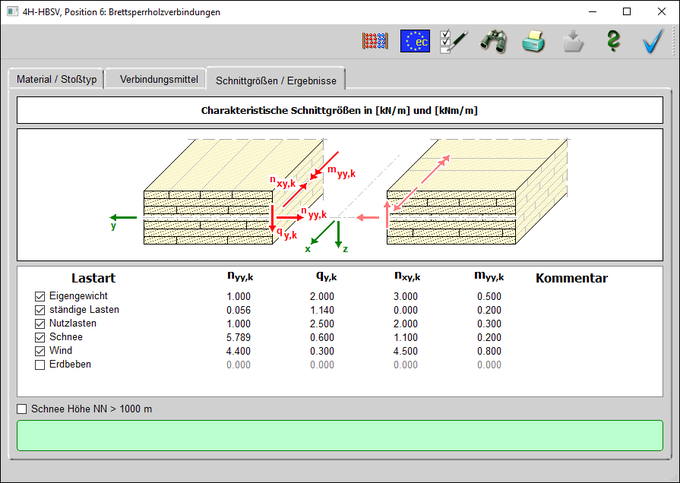
Task: Disable the Nutzlasten load checkbox
Action: tap(40, 324)
